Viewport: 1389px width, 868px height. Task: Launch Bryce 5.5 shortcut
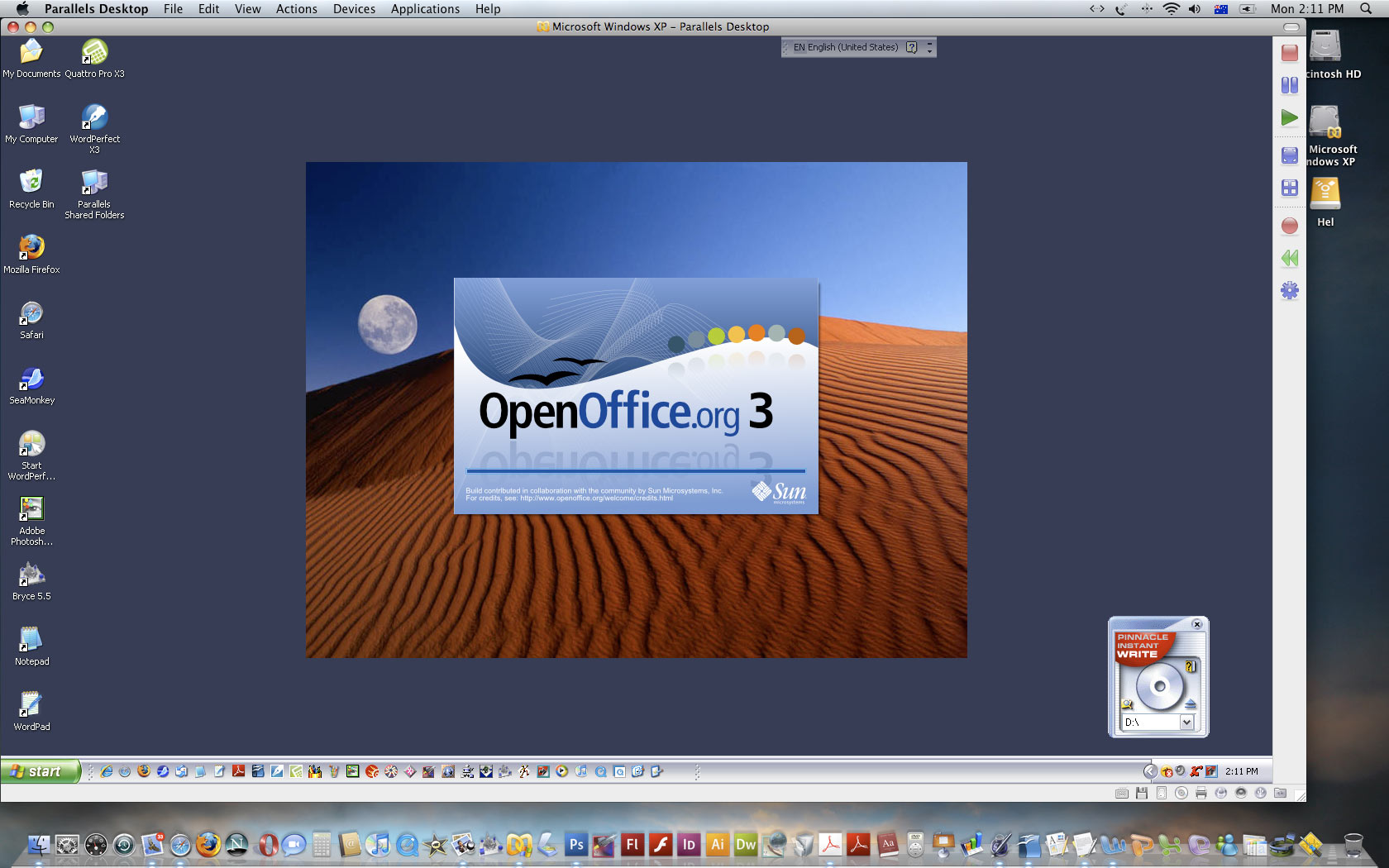[x=31, y=580]
